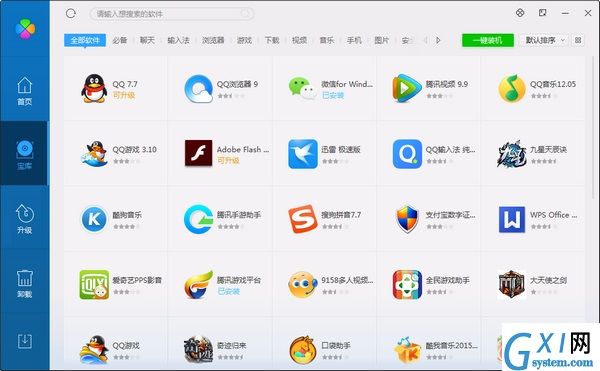600x371 pixels.
Task: Click the feedback window icon in title bar
Action: (543, 13)
